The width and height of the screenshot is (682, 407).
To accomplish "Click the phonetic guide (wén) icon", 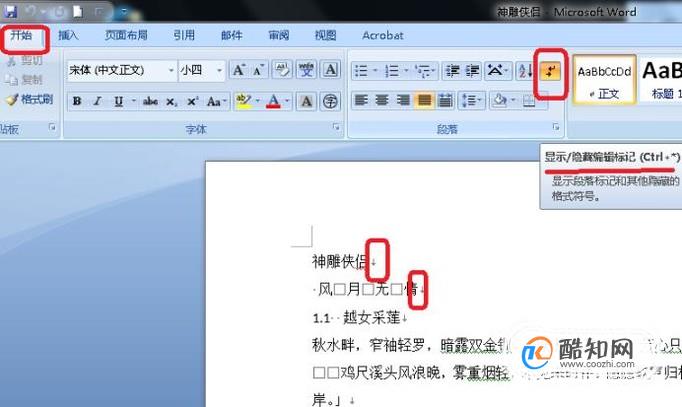I will pyautogui.click(x=306, y=70).
